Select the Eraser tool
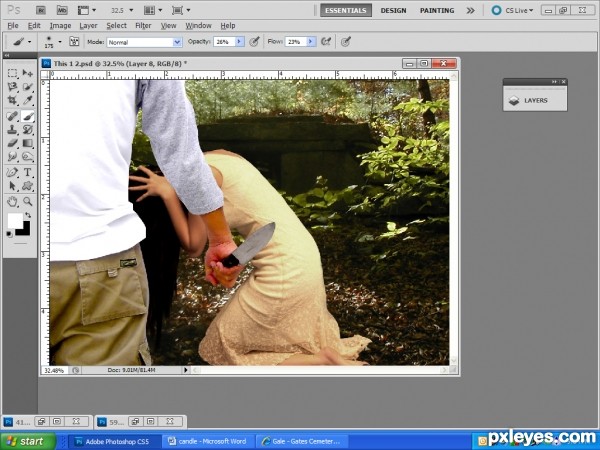This screenshot has height=450, width=600. pyautogui.click(x=13, y=143)
